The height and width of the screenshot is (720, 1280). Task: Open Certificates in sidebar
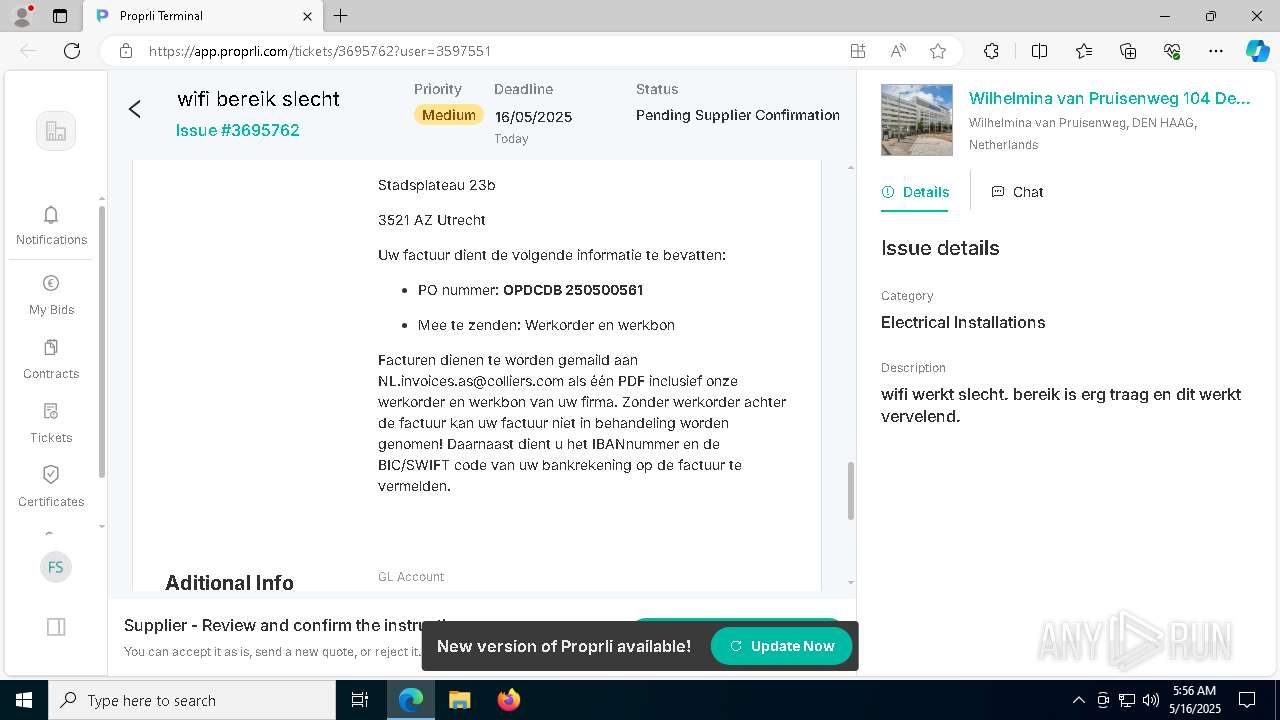51,487
